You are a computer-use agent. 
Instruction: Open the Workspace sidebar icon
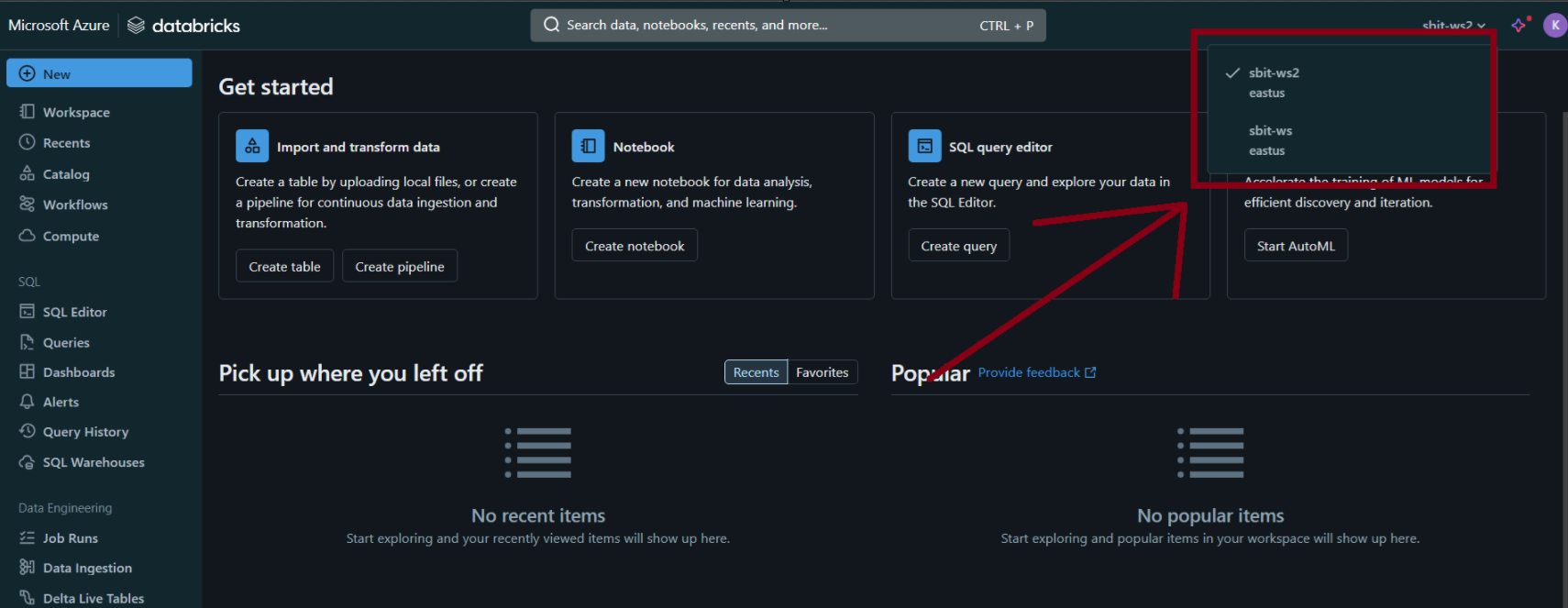tap(28, 112)
